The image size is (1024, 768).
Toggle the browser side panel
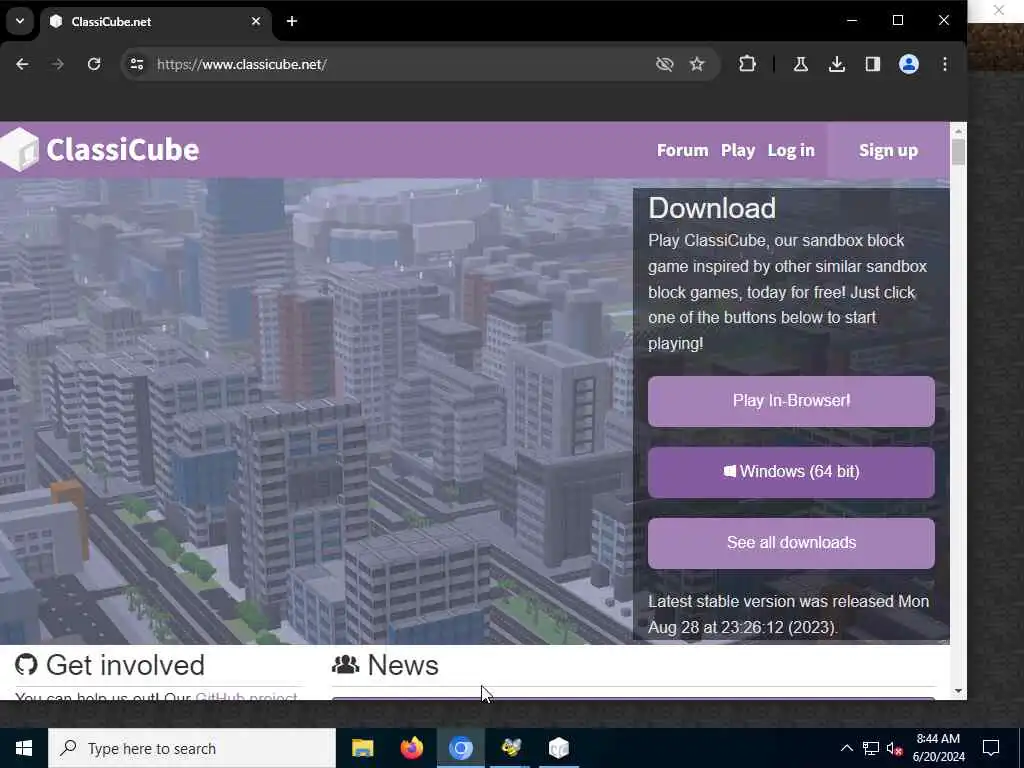coord(872,64)
